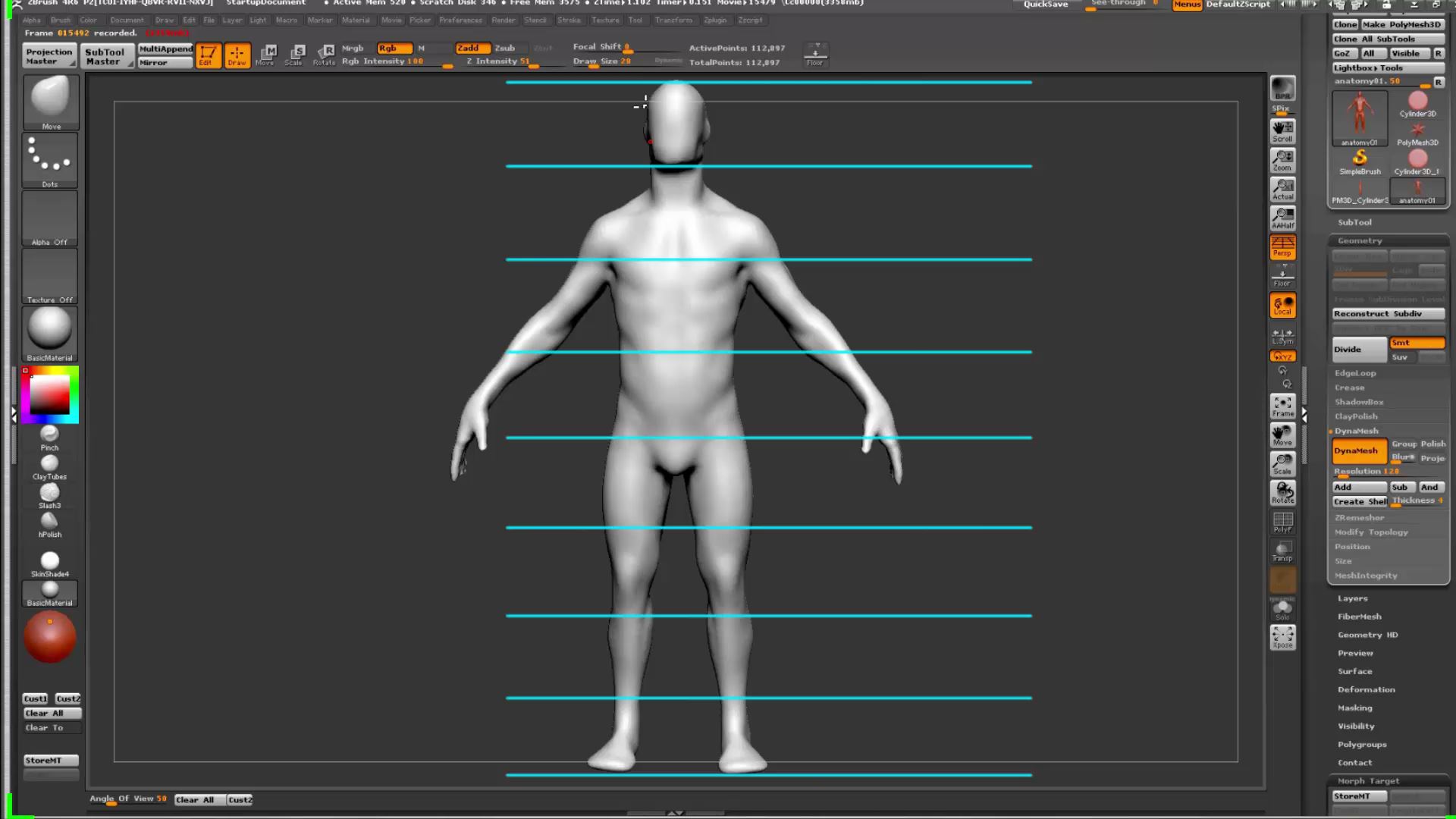The image size is (1456, 819).
Task: Open the color picker square
Action: tap(49, 394)
